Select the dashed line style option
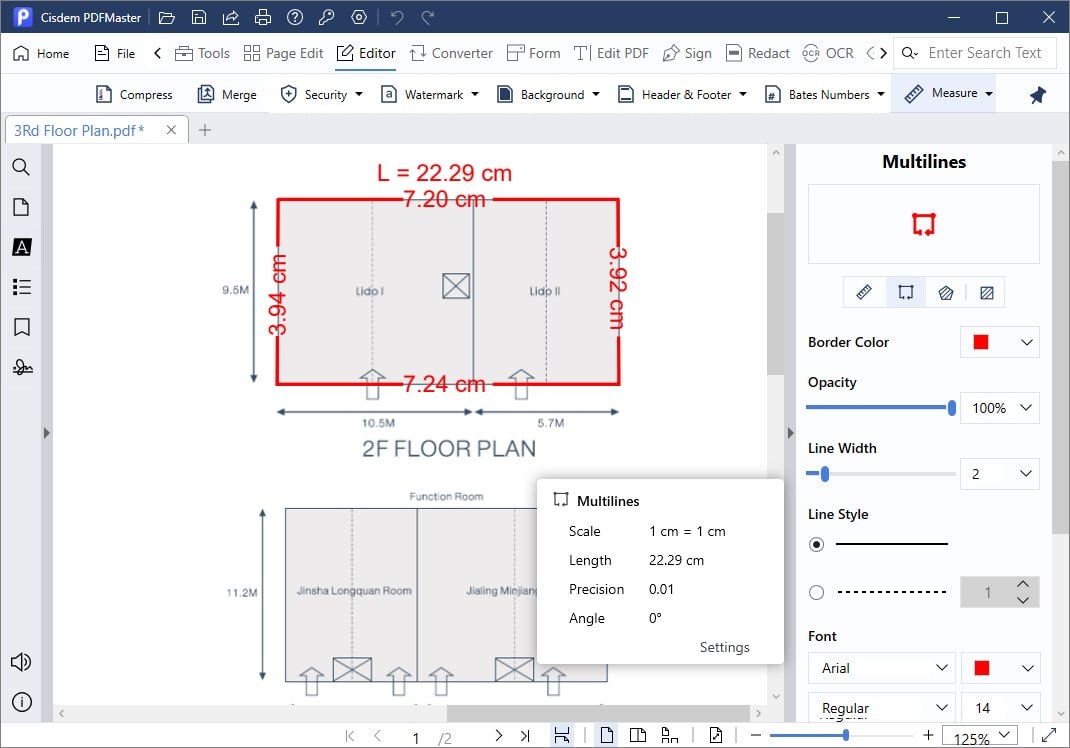This screenshot has height=748, width=1070. pos(817,592)
